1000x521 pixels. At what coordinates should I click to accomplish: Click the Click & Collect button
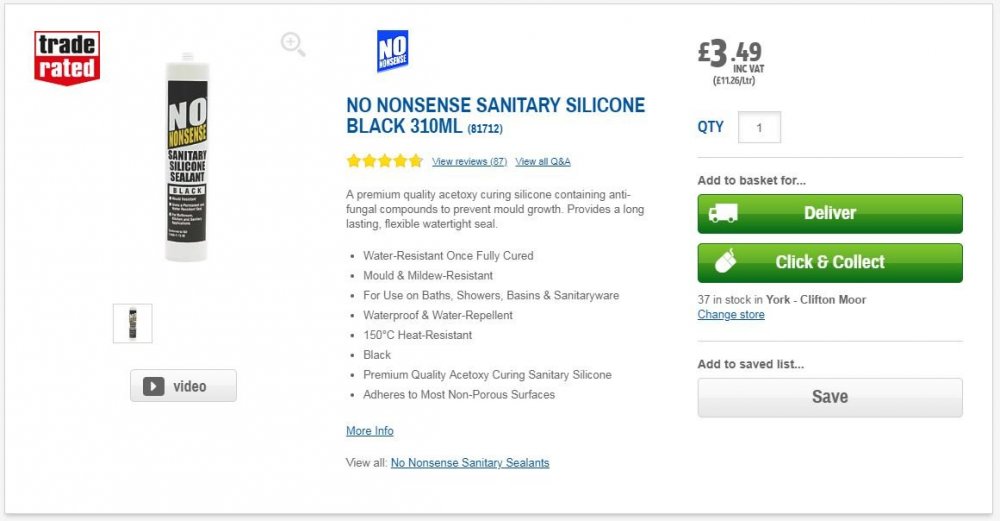coord(830,263)
